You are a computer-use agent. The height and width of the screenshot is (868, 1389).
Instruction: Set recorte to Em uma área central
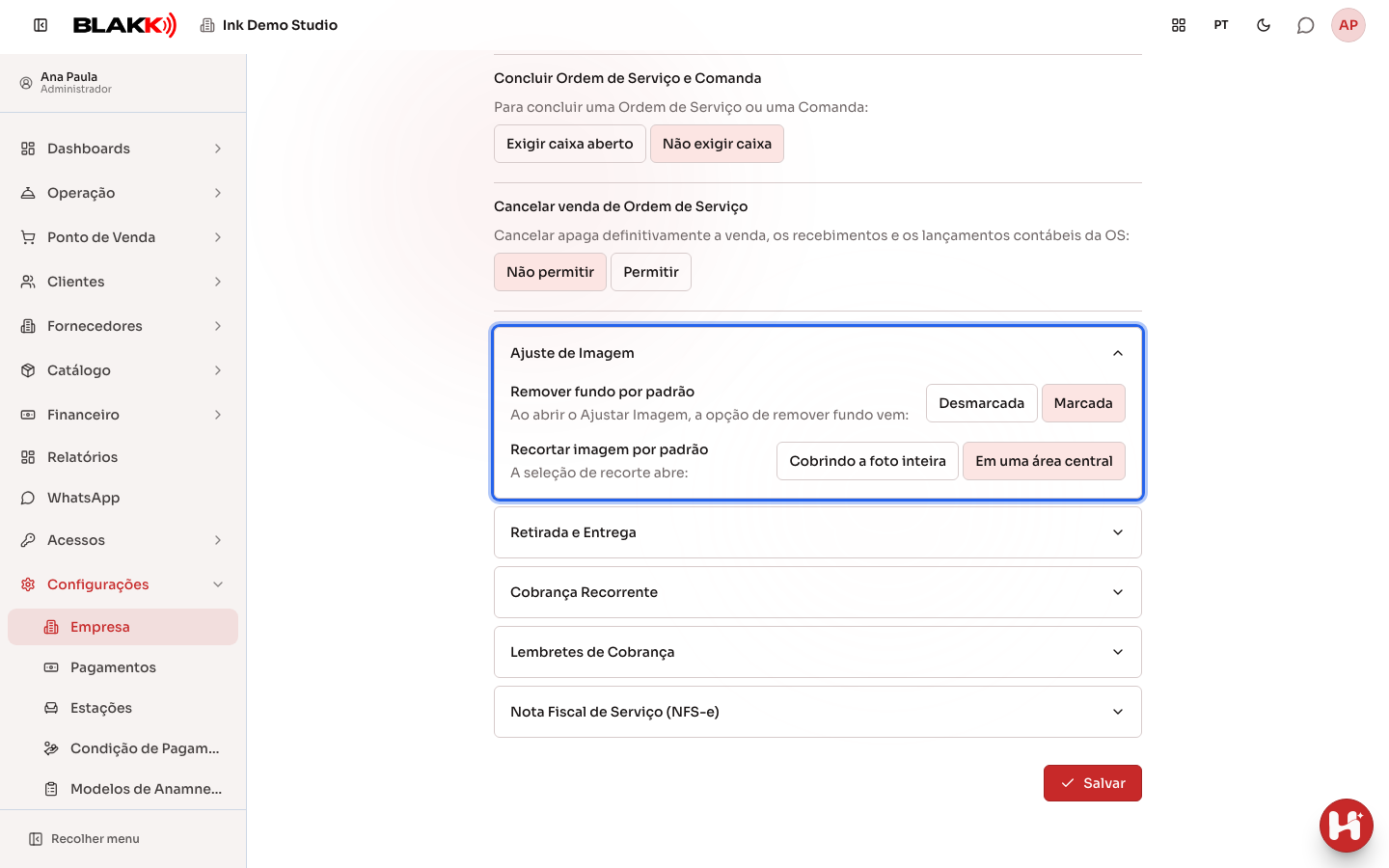1044,461
